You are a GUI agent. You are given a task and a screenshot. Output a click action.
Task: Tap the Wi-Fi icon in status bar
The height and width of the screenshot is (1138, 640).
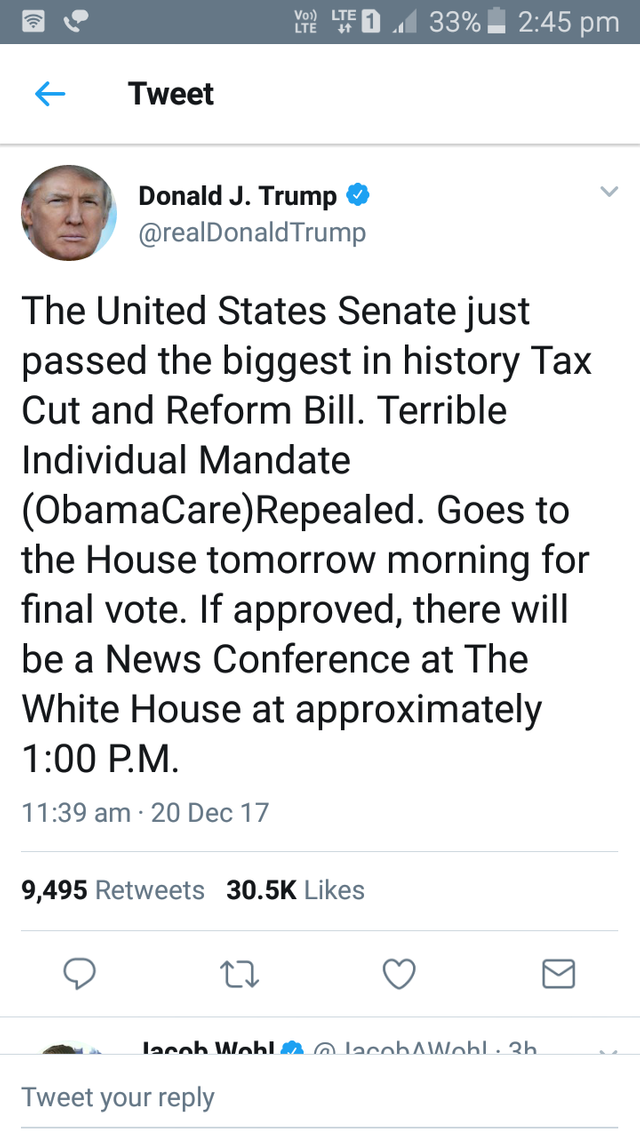point(32,22)
